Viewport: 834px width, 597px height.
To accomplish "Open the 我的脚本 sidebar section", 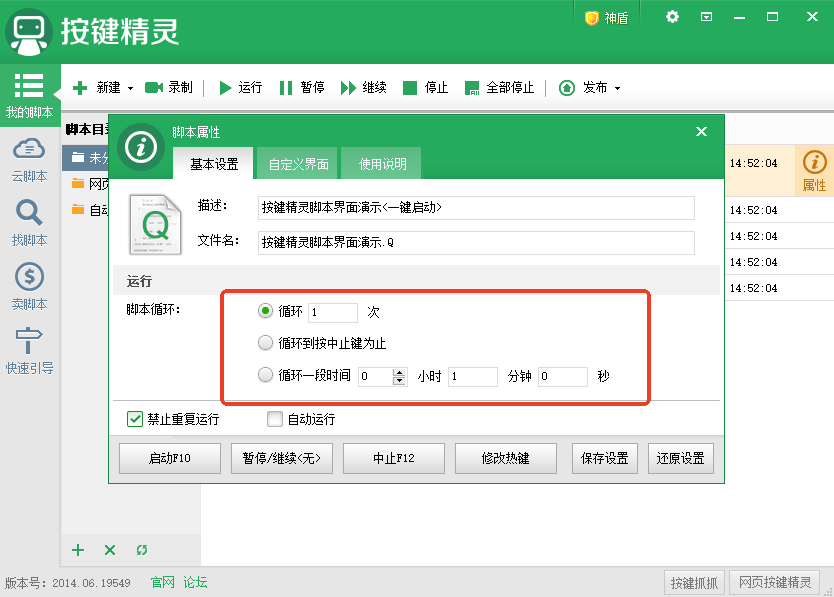I will click(29, 96).
